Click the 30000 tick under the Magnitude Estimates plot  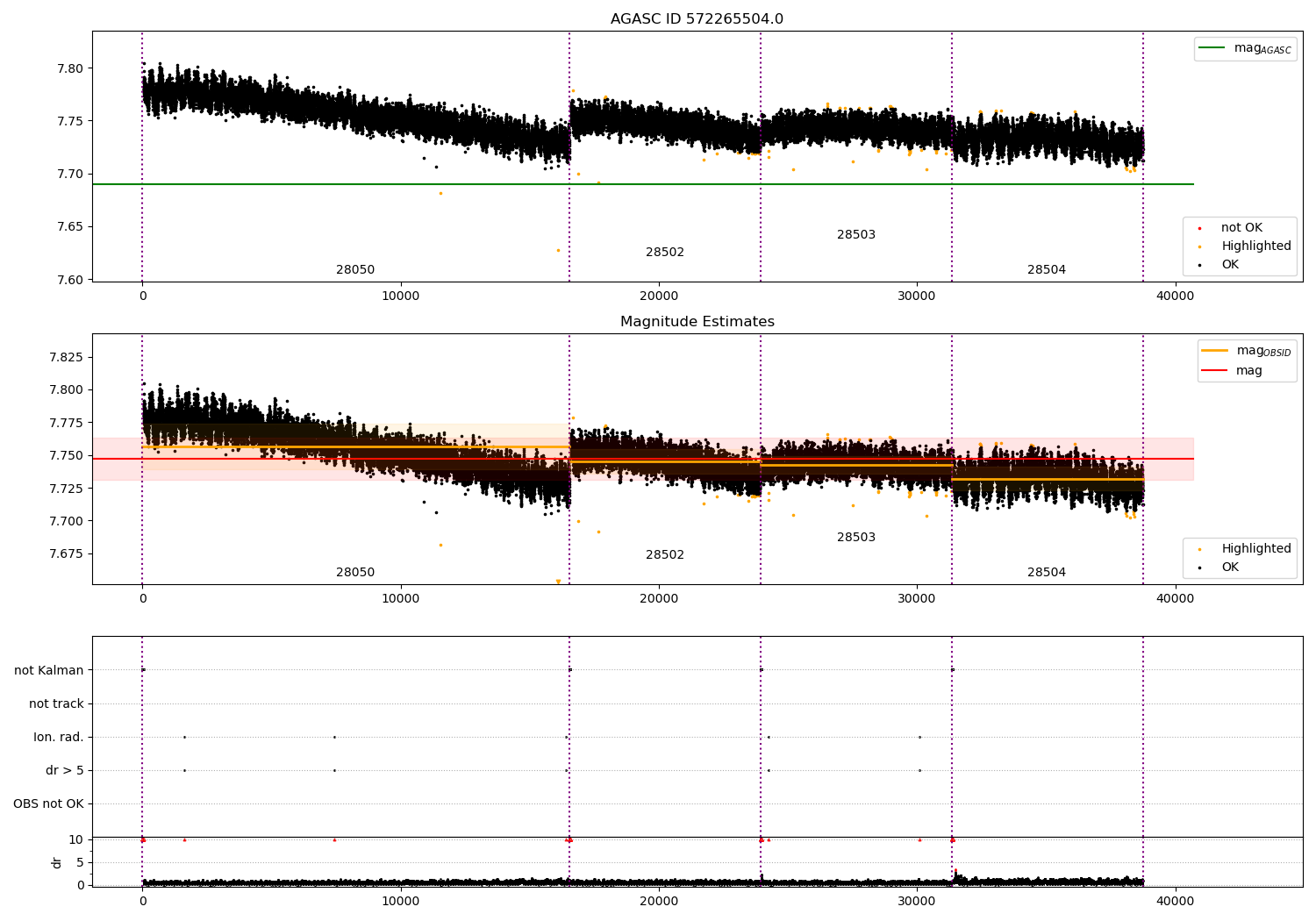coord(917,599)
